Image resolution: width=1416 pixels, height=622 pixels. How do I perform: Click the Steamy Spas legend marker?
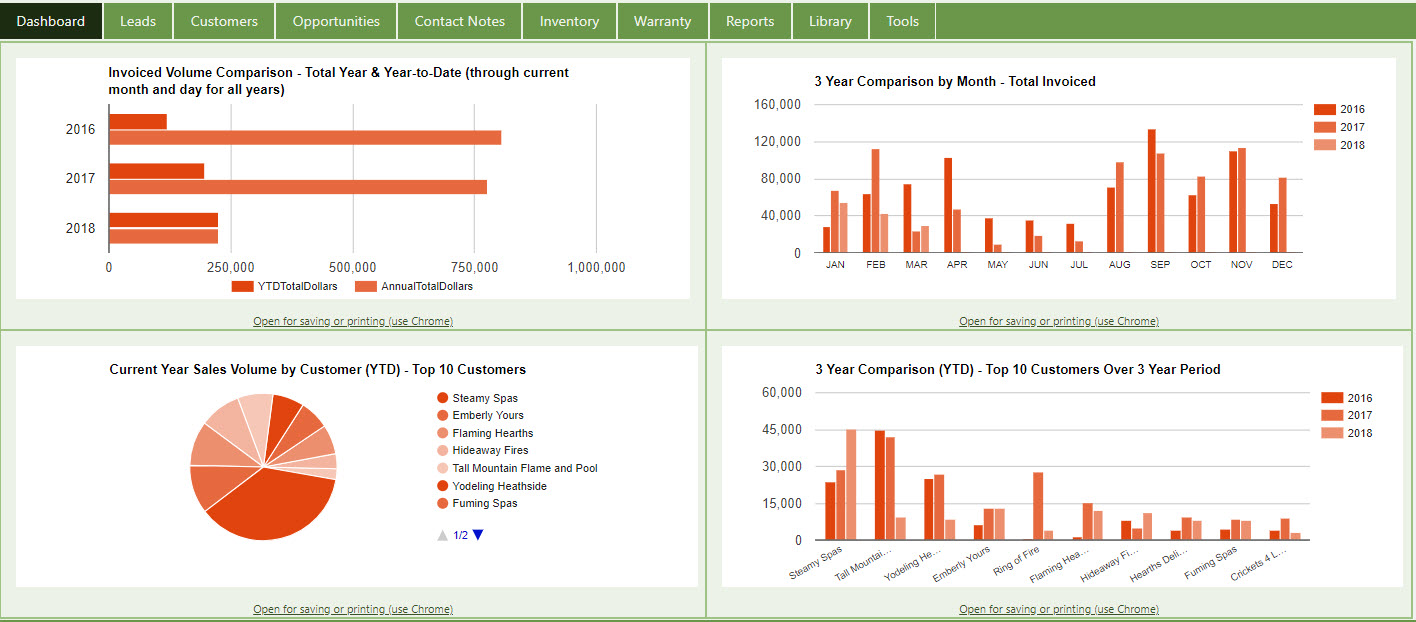[x=442, y=398]
